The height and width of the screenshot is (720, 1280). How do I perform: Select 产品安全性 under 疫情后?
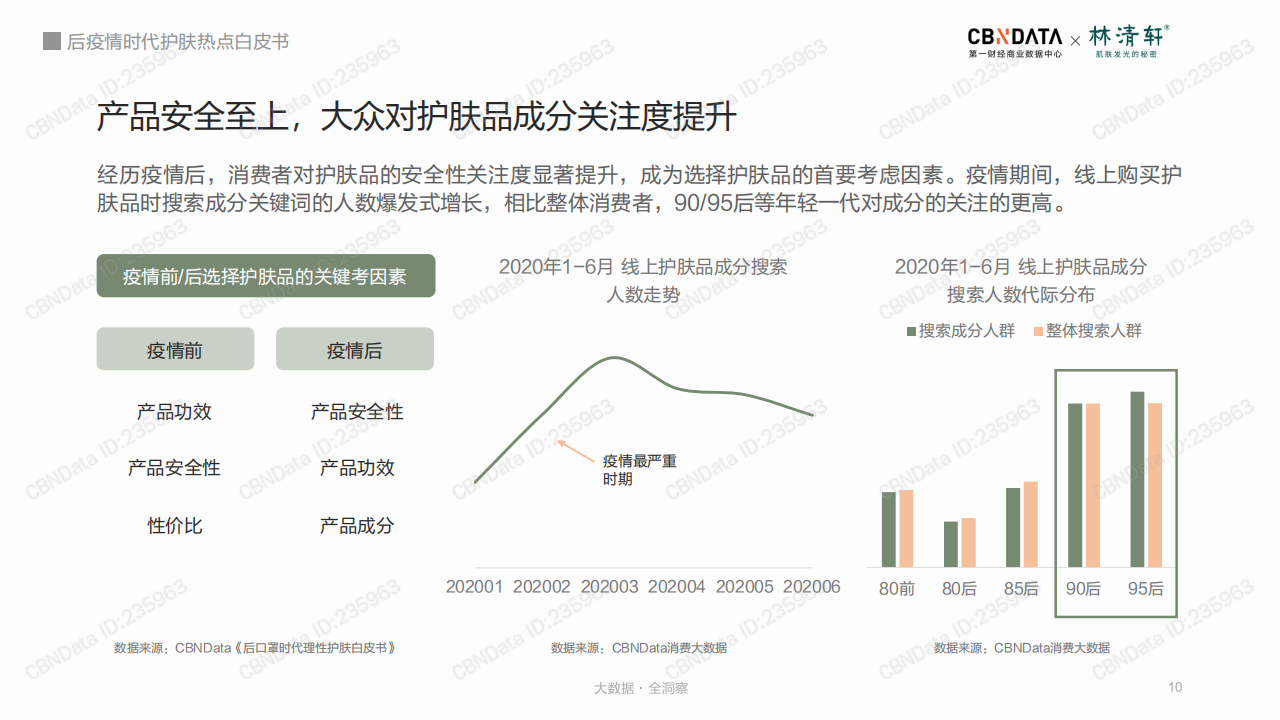357,412
